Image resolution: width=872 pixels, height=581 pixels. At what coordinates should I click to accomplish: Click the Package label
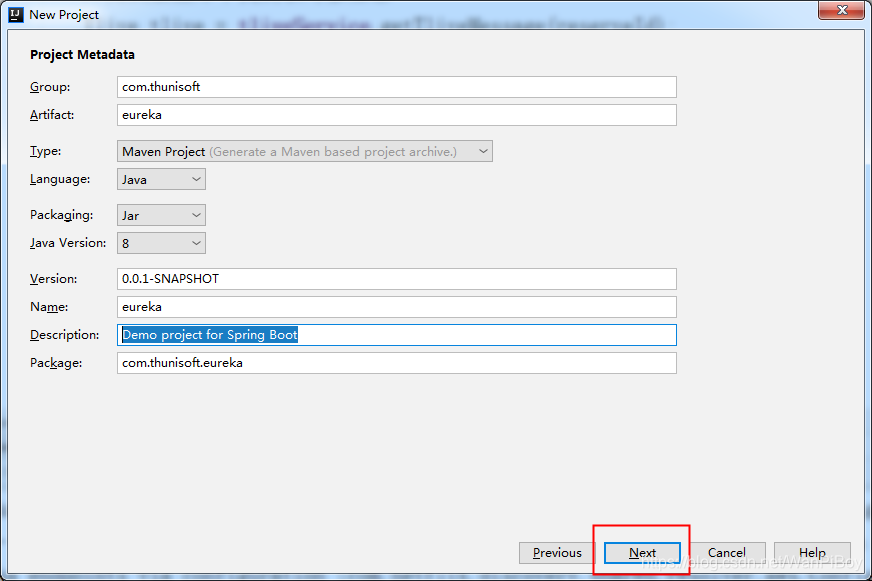click(56, 363)
